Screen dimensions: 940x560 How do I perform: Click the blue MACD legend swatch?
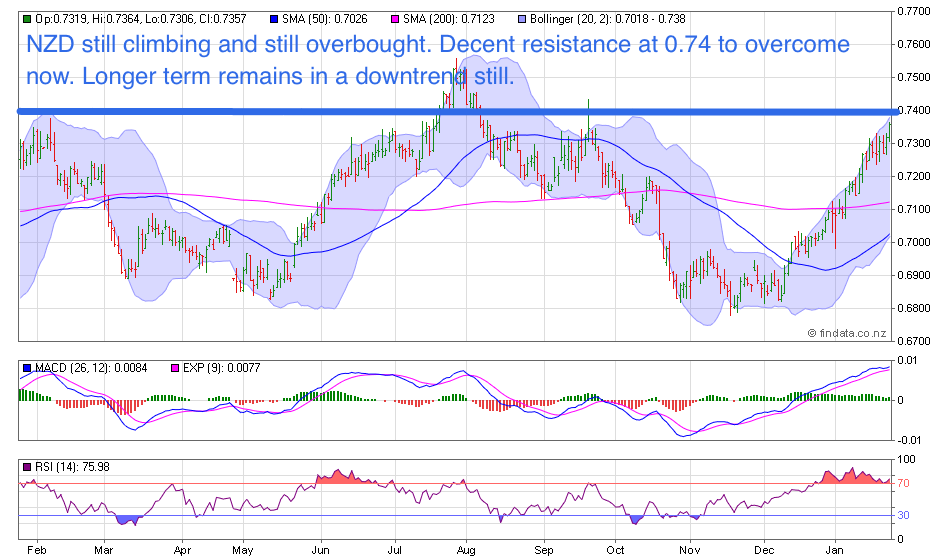point(27,370)
